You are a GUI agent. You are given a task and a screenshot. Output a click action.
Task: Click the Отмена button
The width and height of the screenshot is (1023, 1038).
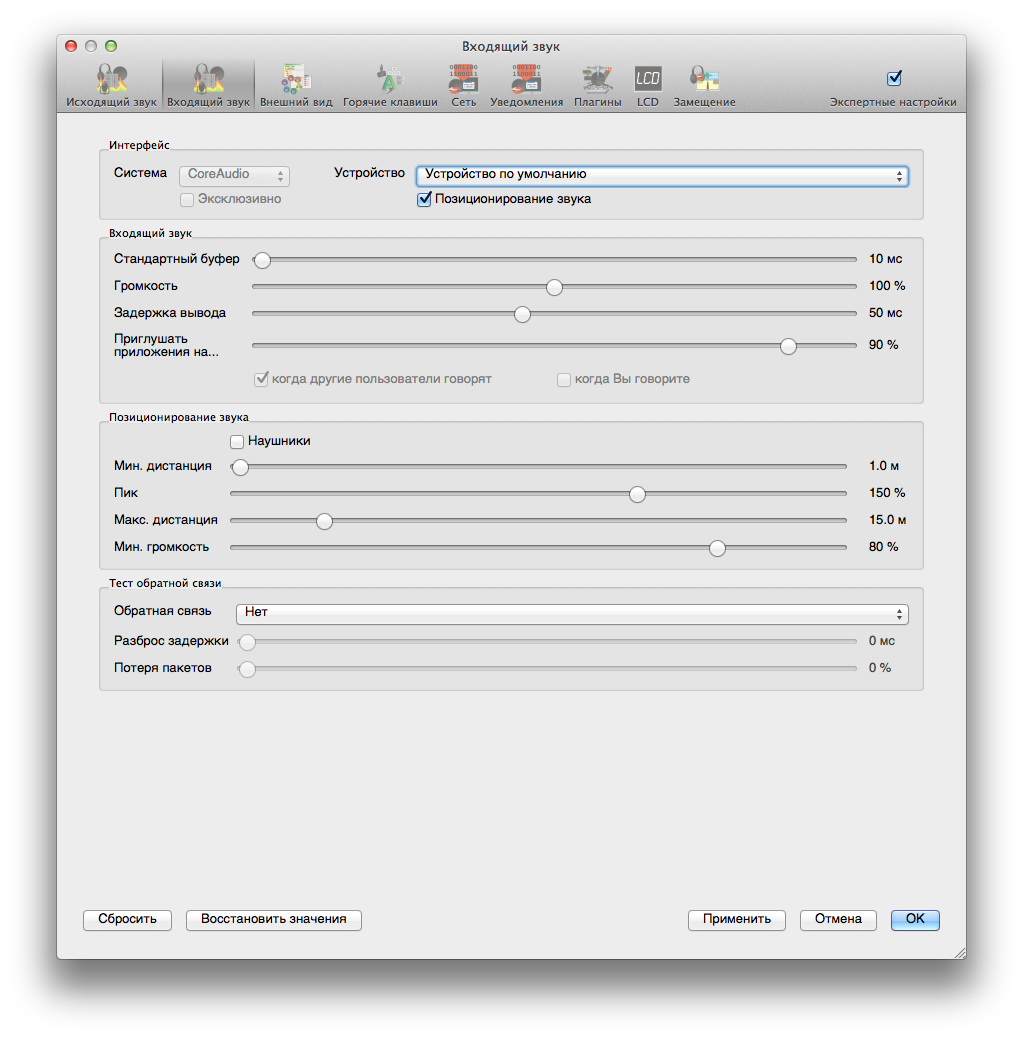coord(837,920)
